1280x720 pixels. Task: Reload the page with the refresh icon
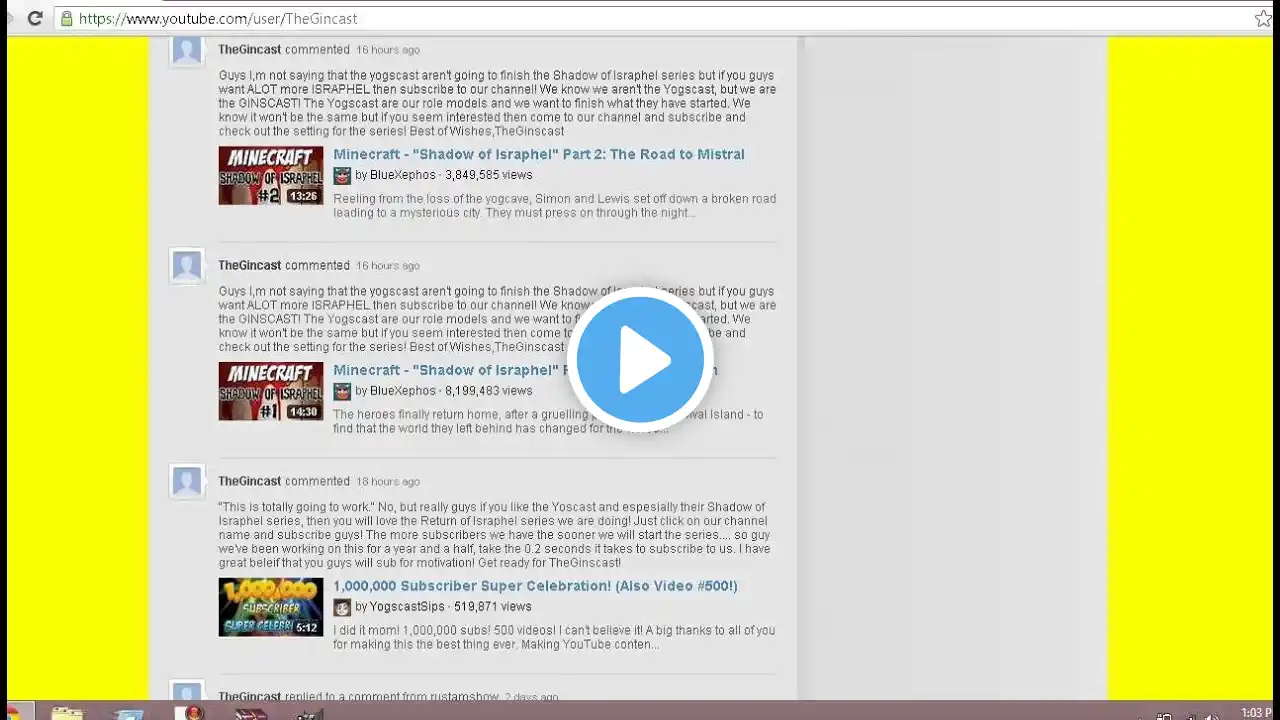(35, 18)
